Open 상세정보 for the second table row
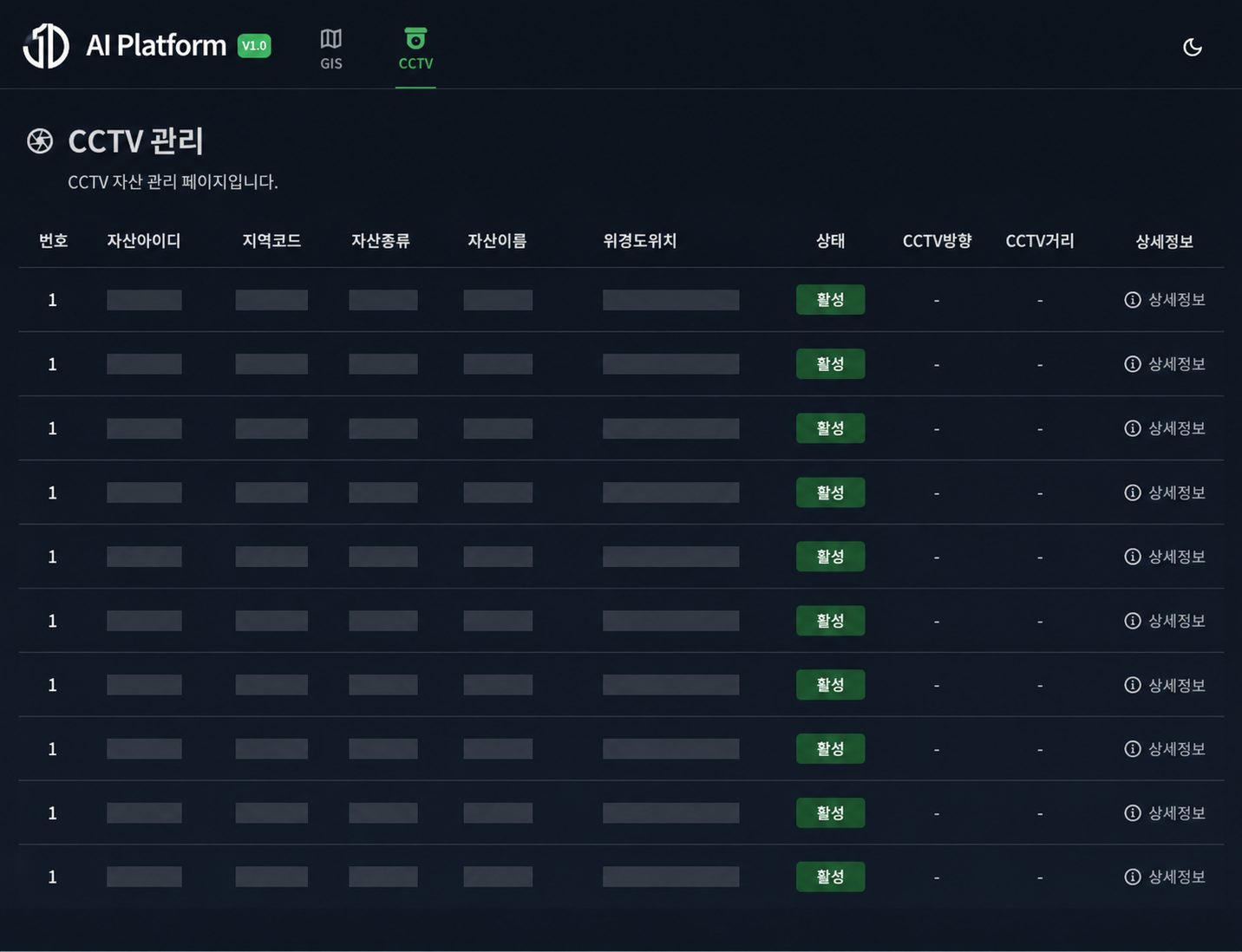 point(1165,364)
